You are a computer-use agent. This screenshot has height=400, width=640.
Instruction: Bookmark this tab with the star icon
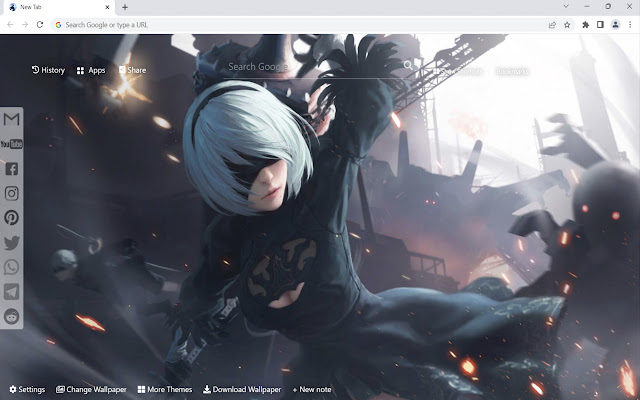567,25
